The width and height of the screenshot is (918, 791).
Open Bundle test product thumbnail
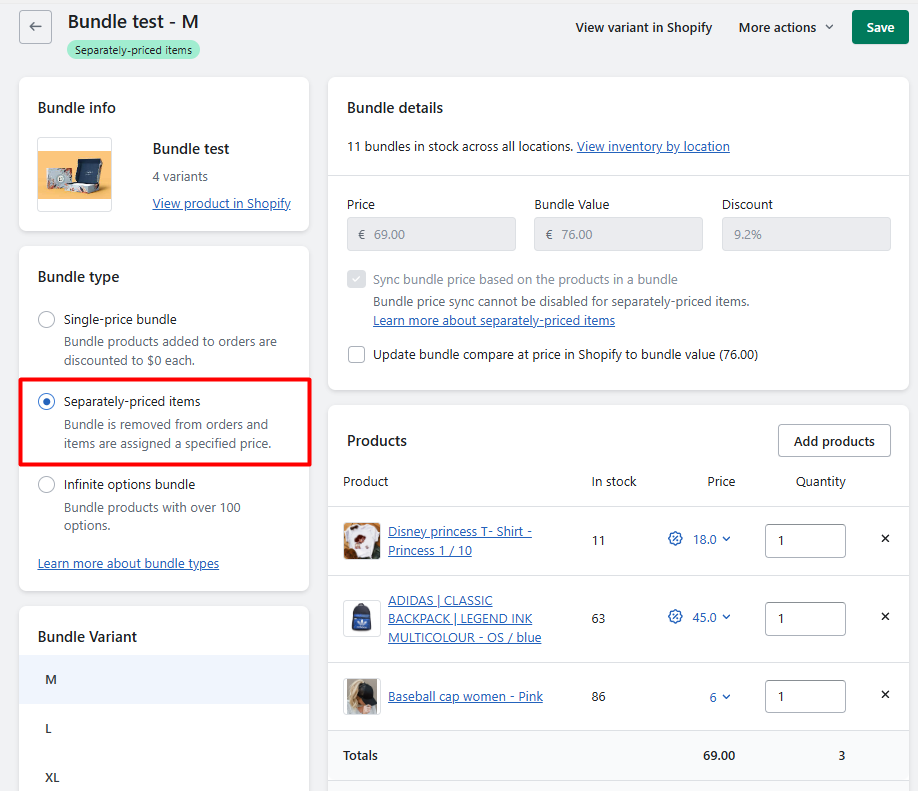point(74,174)
